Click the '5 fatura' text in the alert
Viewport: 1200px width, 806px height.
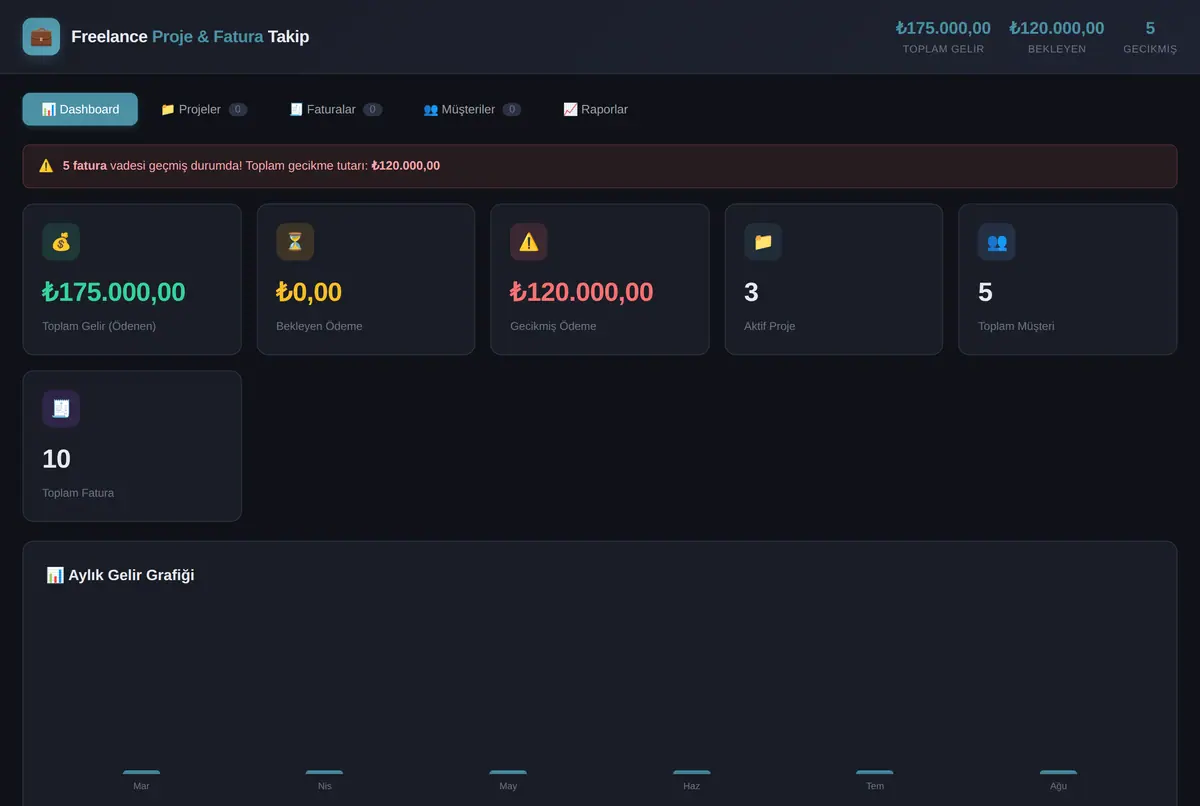pos(84,166)
